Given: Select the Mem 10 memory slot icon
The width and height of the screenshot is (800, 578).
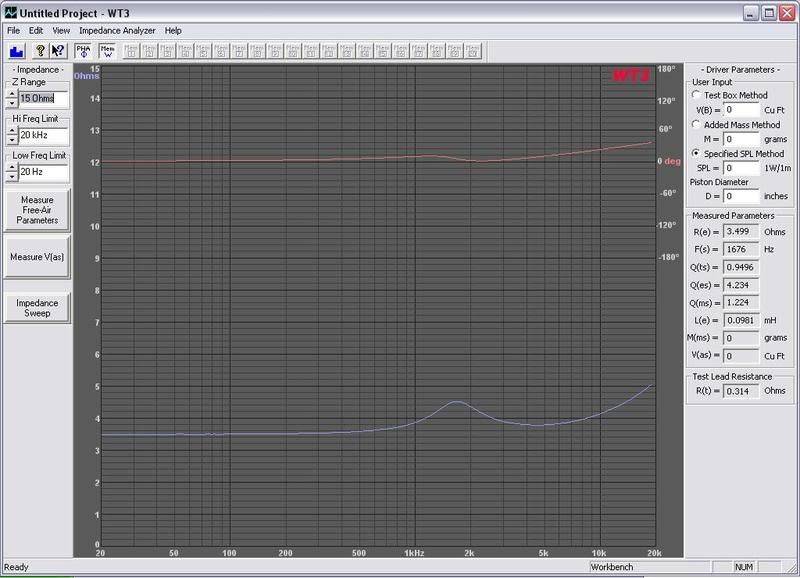Looking at the screenshot, I should (x=293, y=51).
